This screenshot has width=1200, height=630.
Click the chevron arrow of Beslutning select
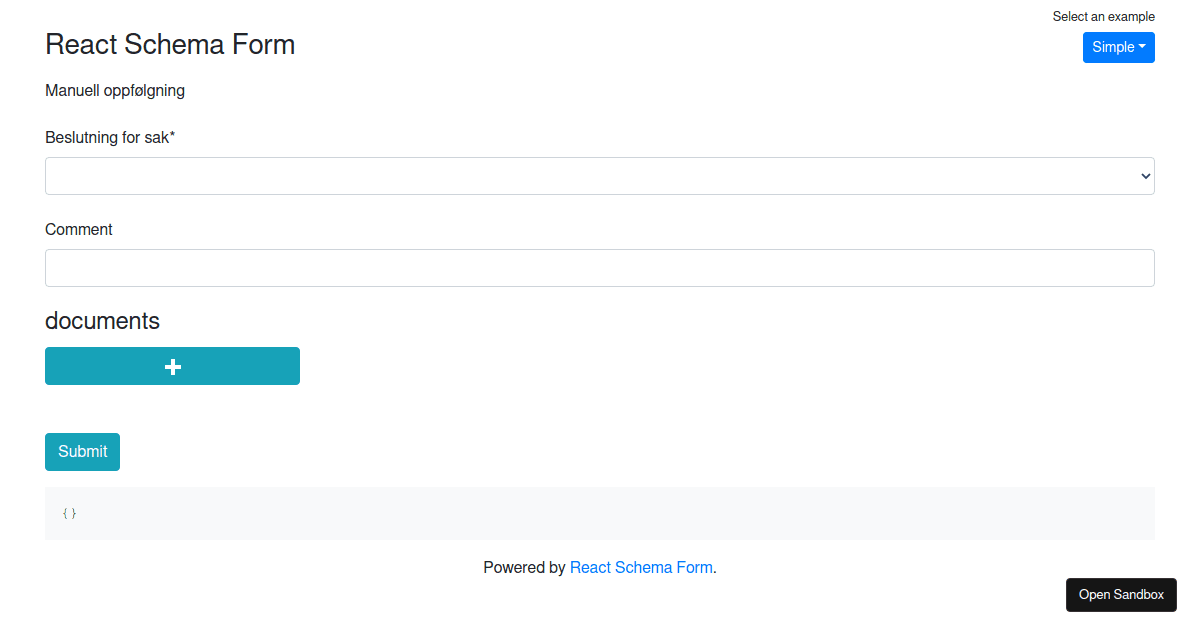coord(1146,176)
